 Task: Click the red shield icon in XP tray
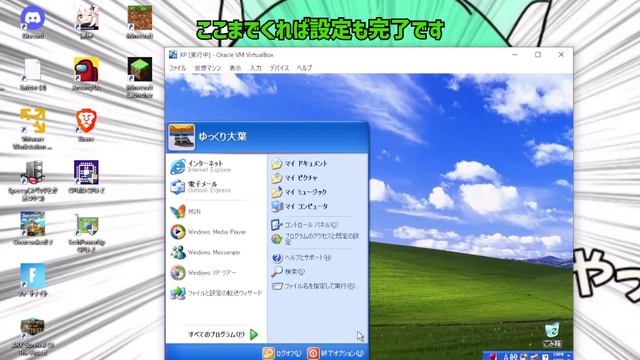pyautogui.click(x=493, y=357)
